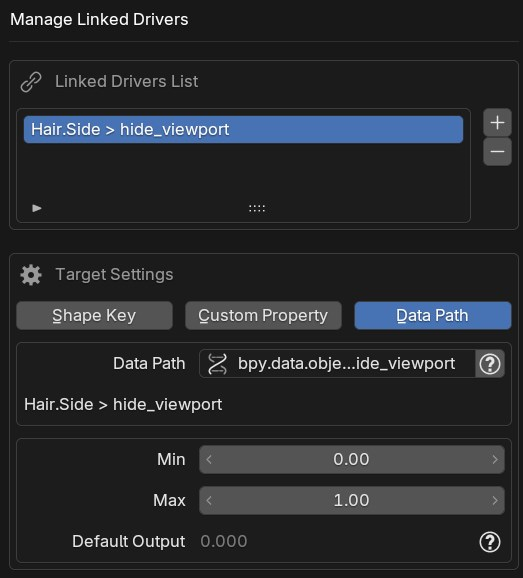Image resolution: width=523 pixels, height=578 pixels.
Task: Click Hair.Side > hide_viewport text under Data Path
Action: click(123, 405)
